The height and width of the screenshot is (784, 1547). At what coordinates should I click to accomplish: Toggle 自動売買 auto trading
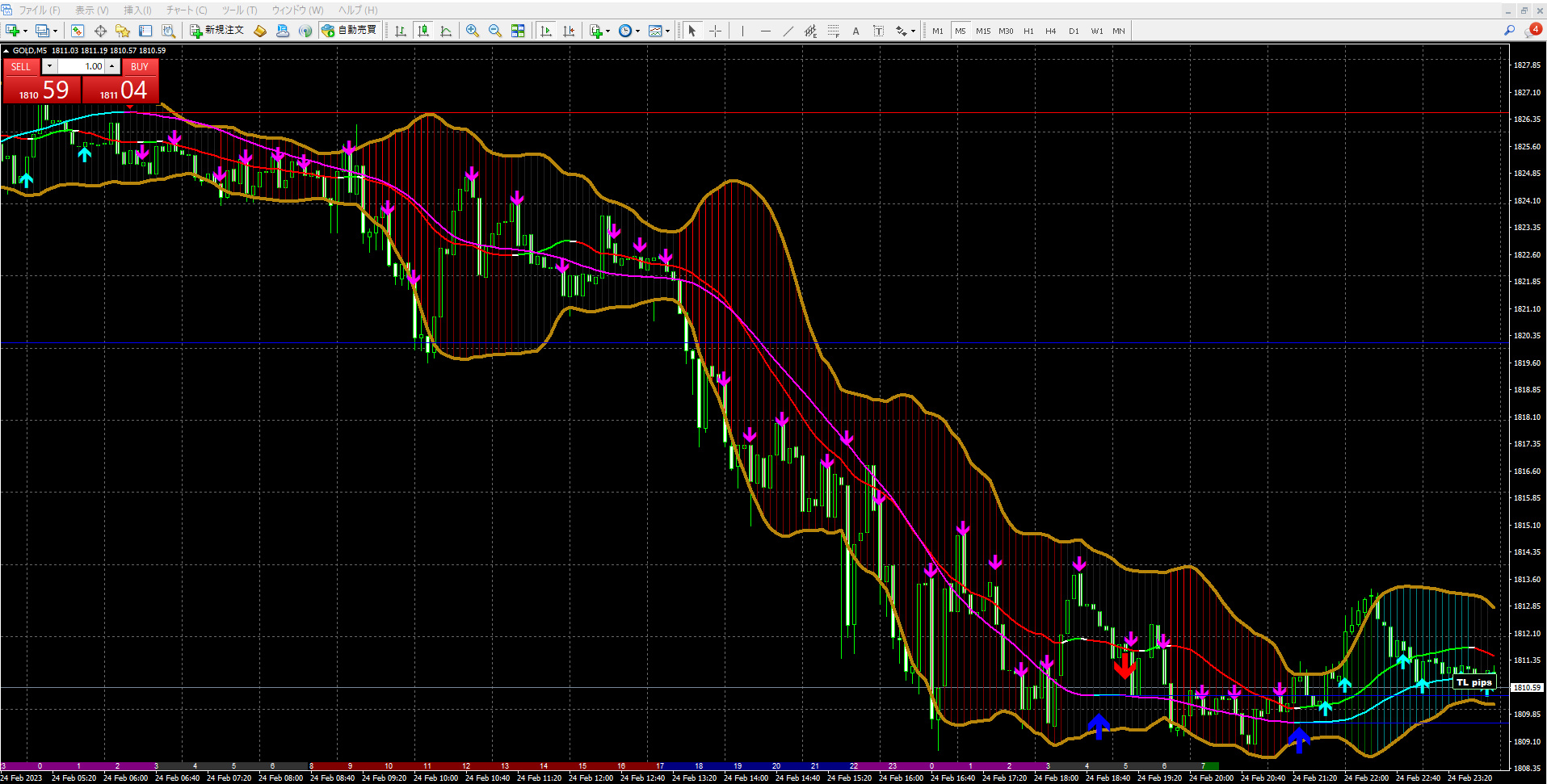350,31
